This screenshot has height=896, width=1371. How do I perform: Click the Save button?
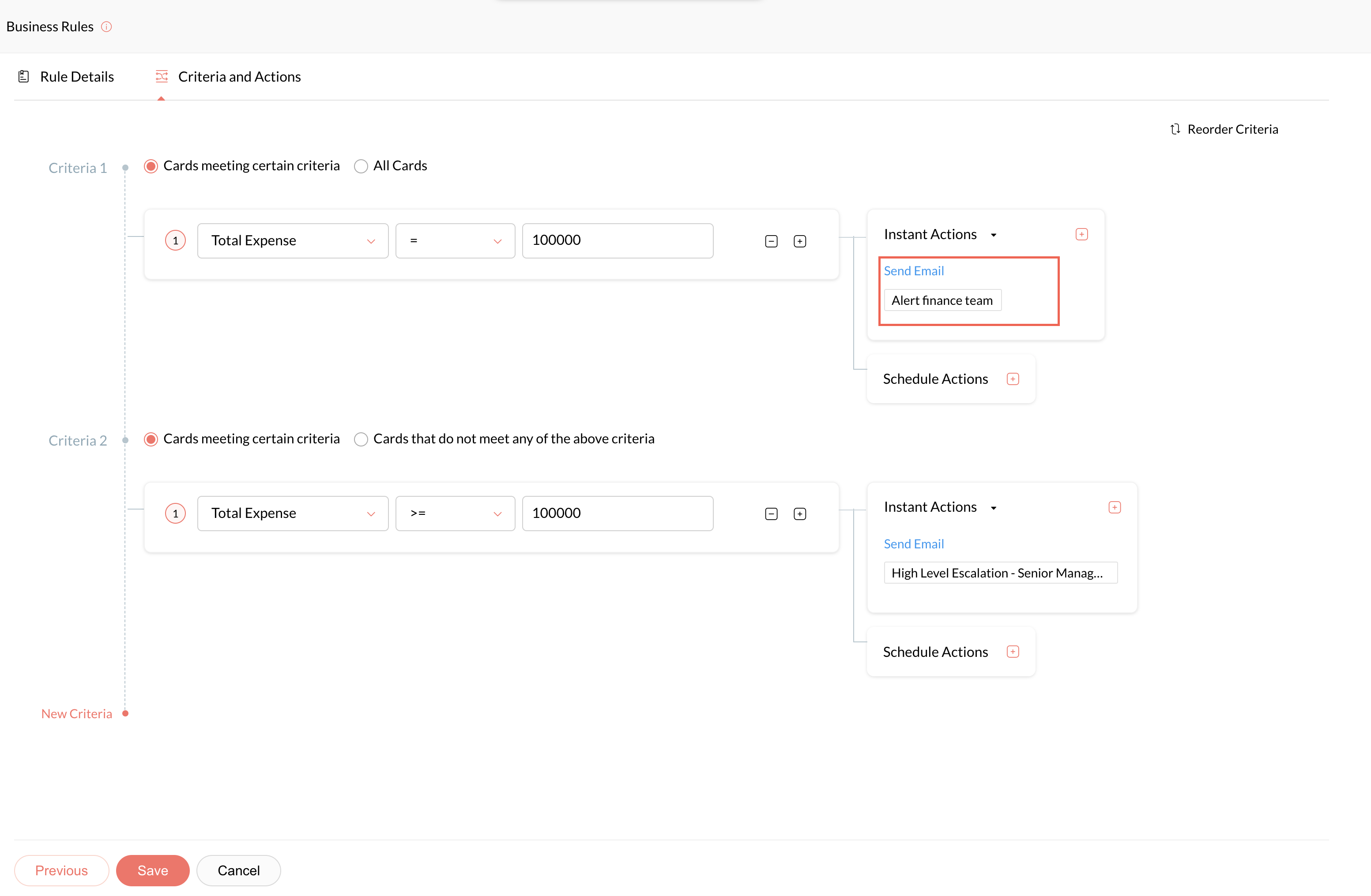tap(153, 870)
